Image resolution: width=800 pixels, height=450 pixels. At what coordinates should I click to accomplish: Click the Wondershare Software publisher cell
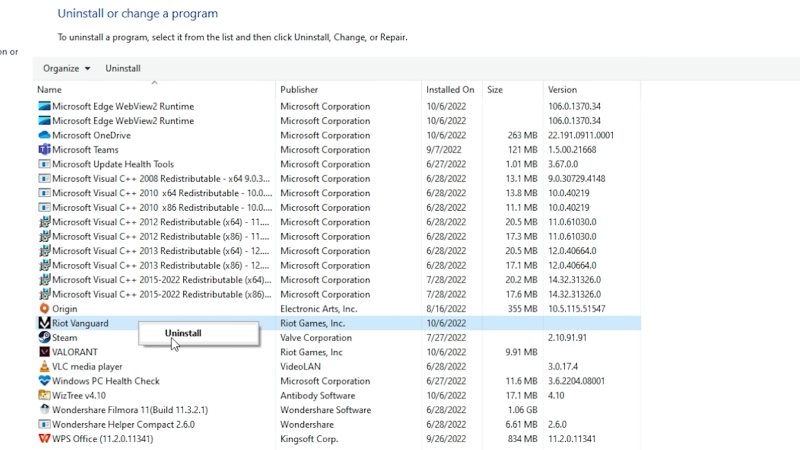pos(326,410)
